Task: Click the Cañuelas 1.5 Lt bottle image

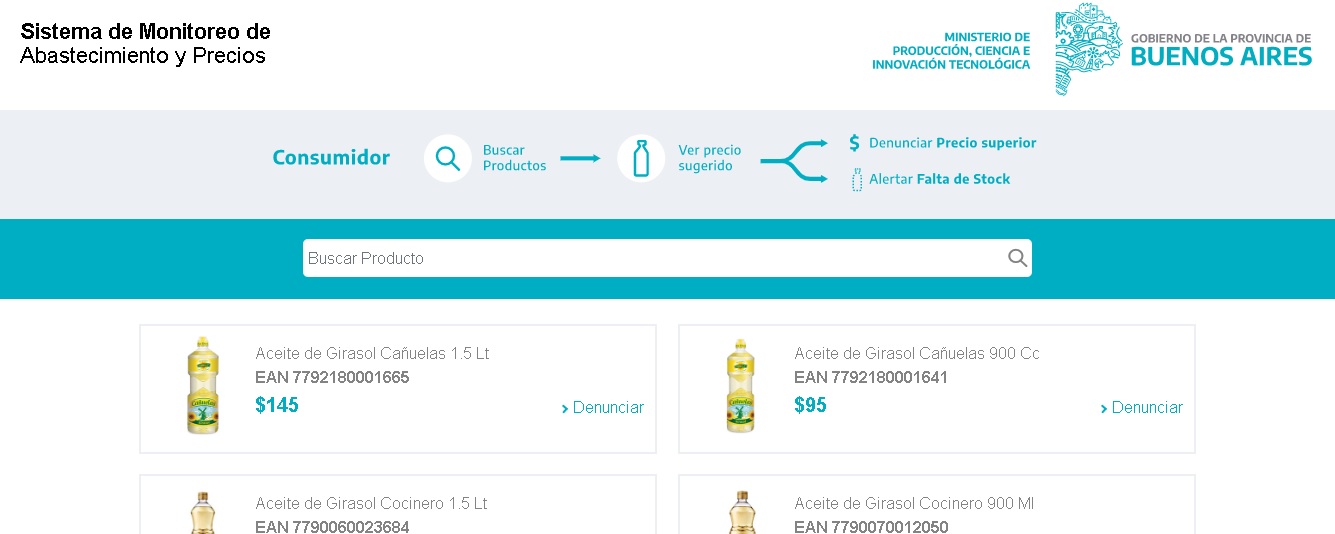Action: point(203,385)
